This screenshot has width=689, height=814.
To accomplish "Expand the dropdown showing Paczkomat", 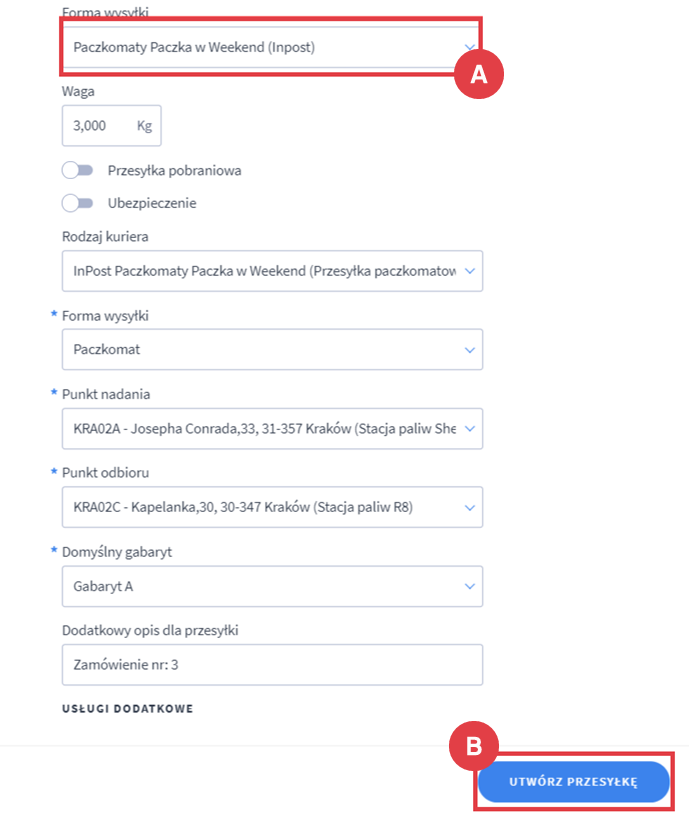I will [270, 350].
